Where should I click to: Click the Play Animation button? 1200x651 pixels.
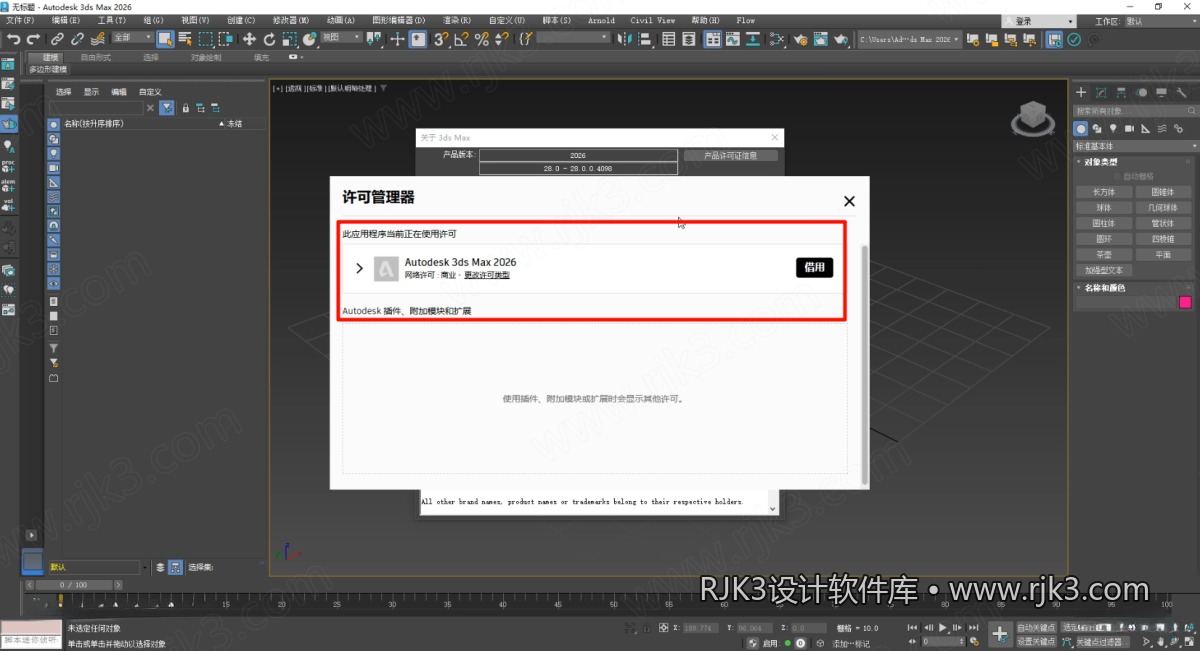[x=943, y=628]
